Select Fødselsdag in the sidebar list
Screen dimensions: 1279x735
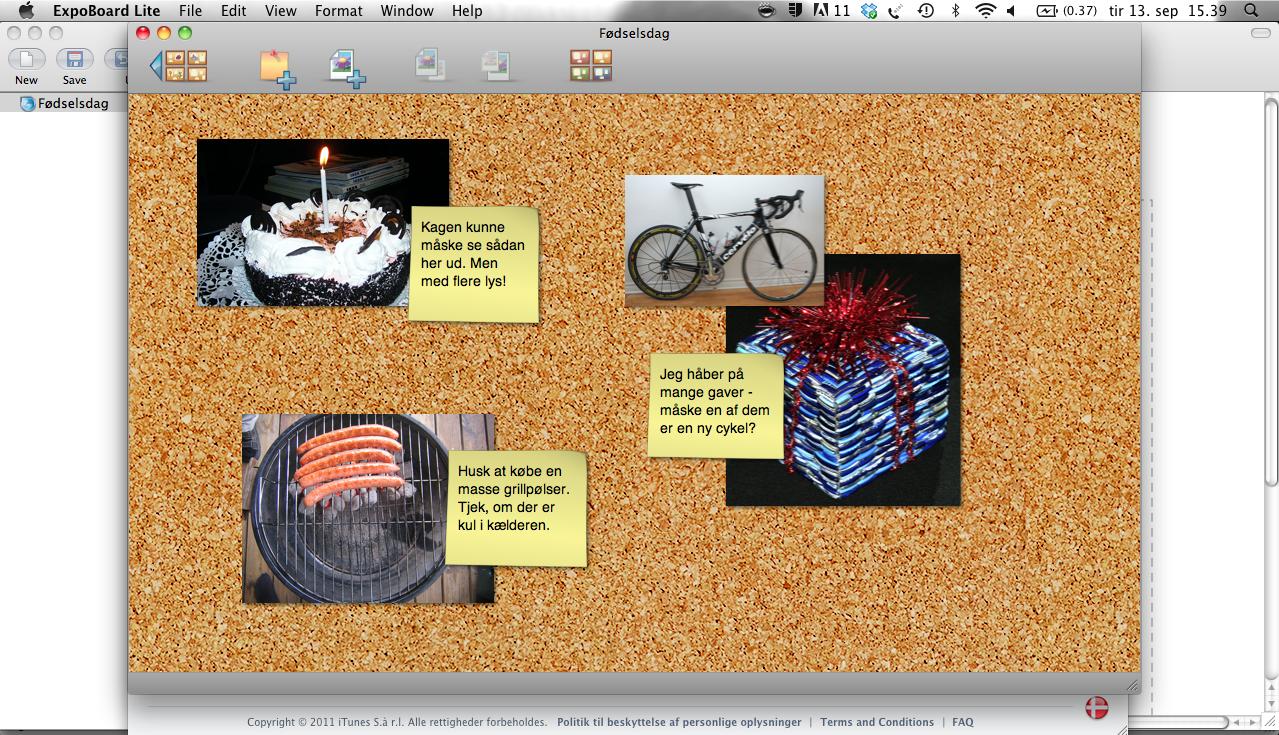(x=72, y=103)
